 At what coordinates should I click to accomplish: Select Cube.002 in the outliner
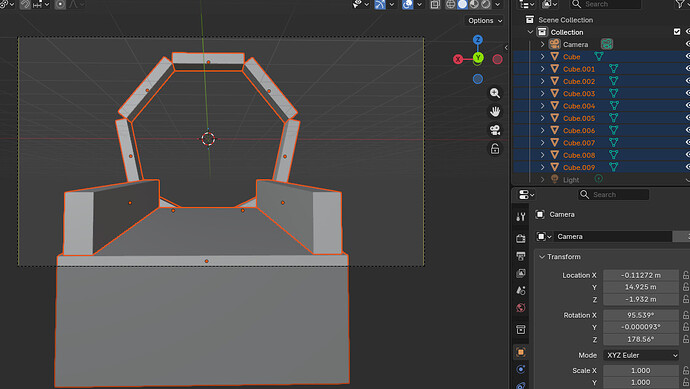579,81
